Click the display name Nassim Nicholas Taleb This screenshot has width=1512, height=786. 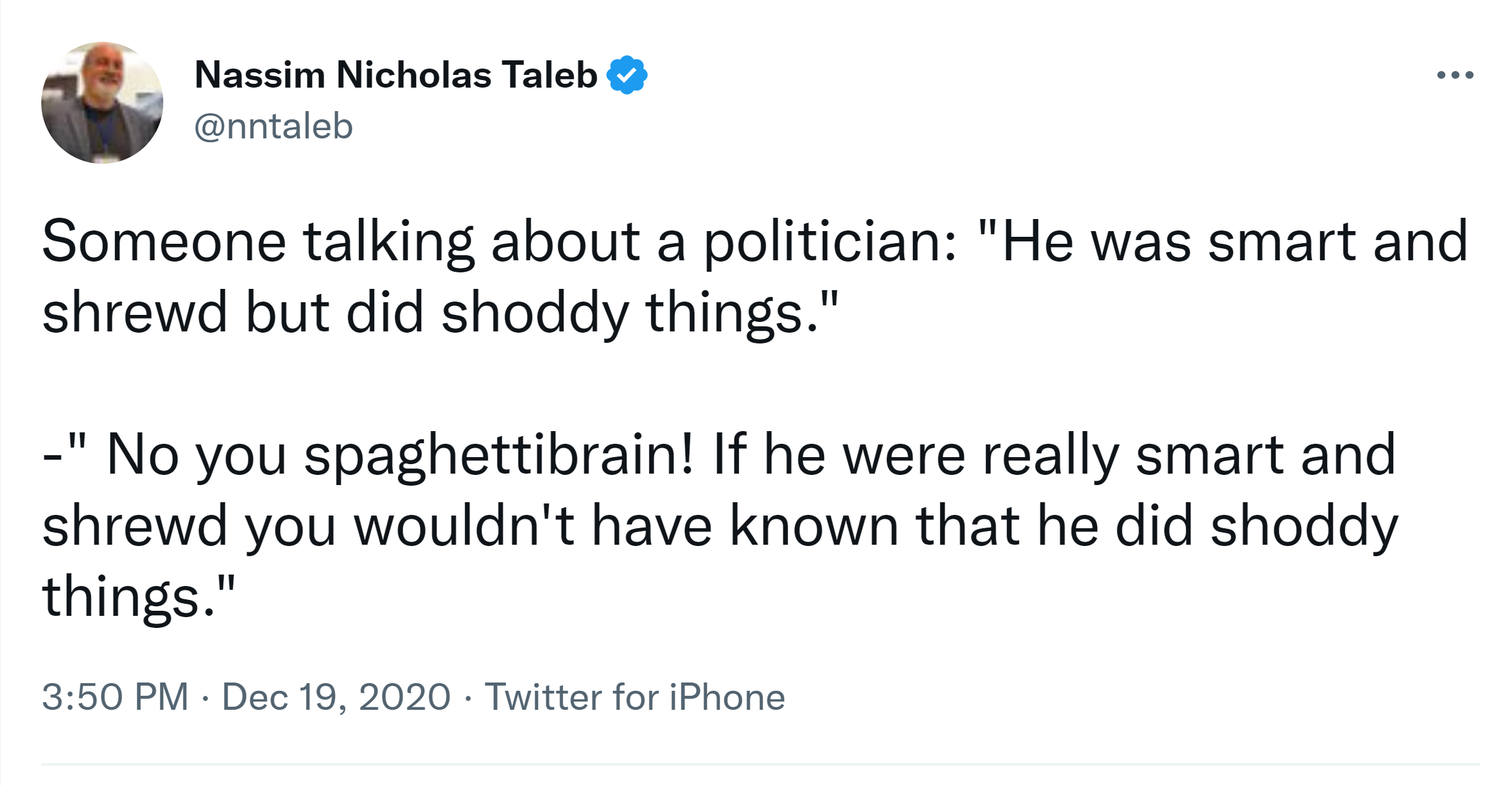point(395,75)
